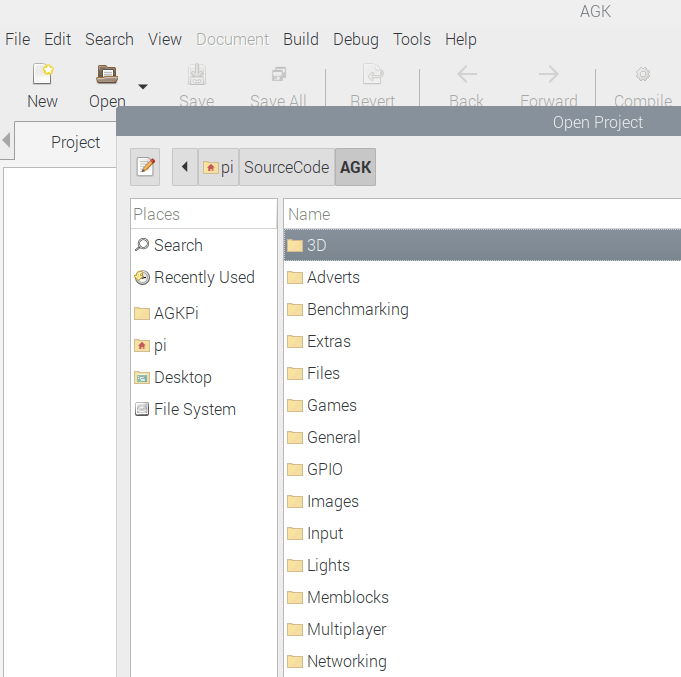Screen dimensions: 681x677
Task: Click Search in the Places list
Action: pyautogui.click(x=177, y=245)
